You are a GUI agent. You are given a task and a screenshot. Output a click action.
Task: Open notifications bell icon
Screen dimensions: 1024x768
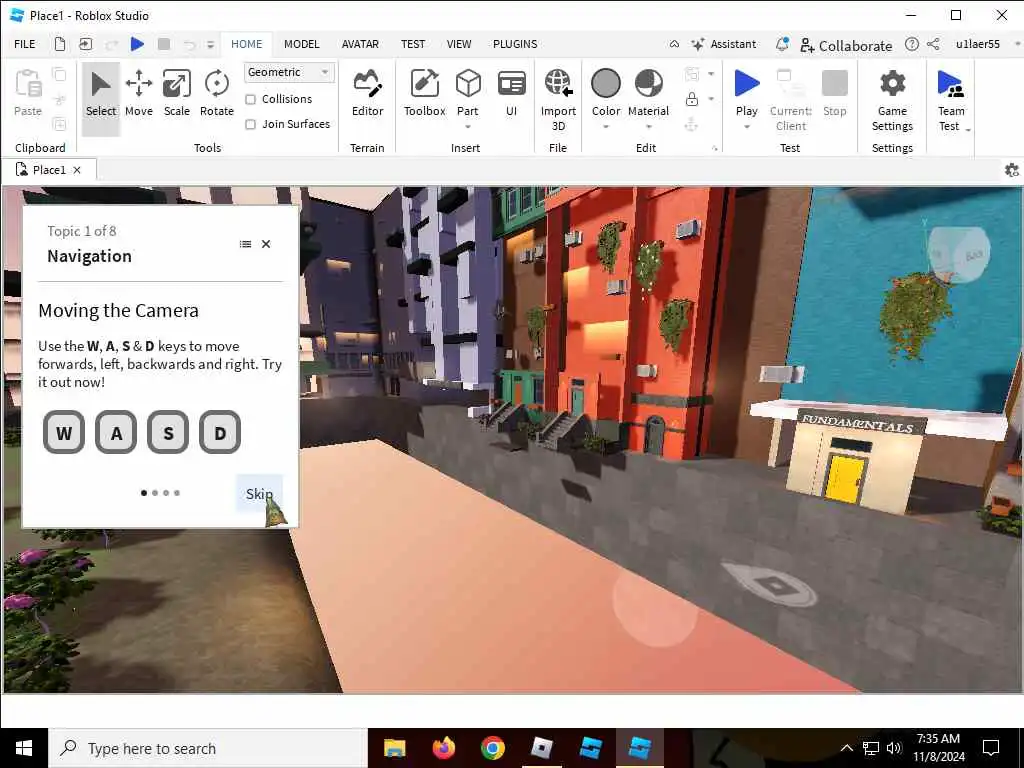click(782, 44)
